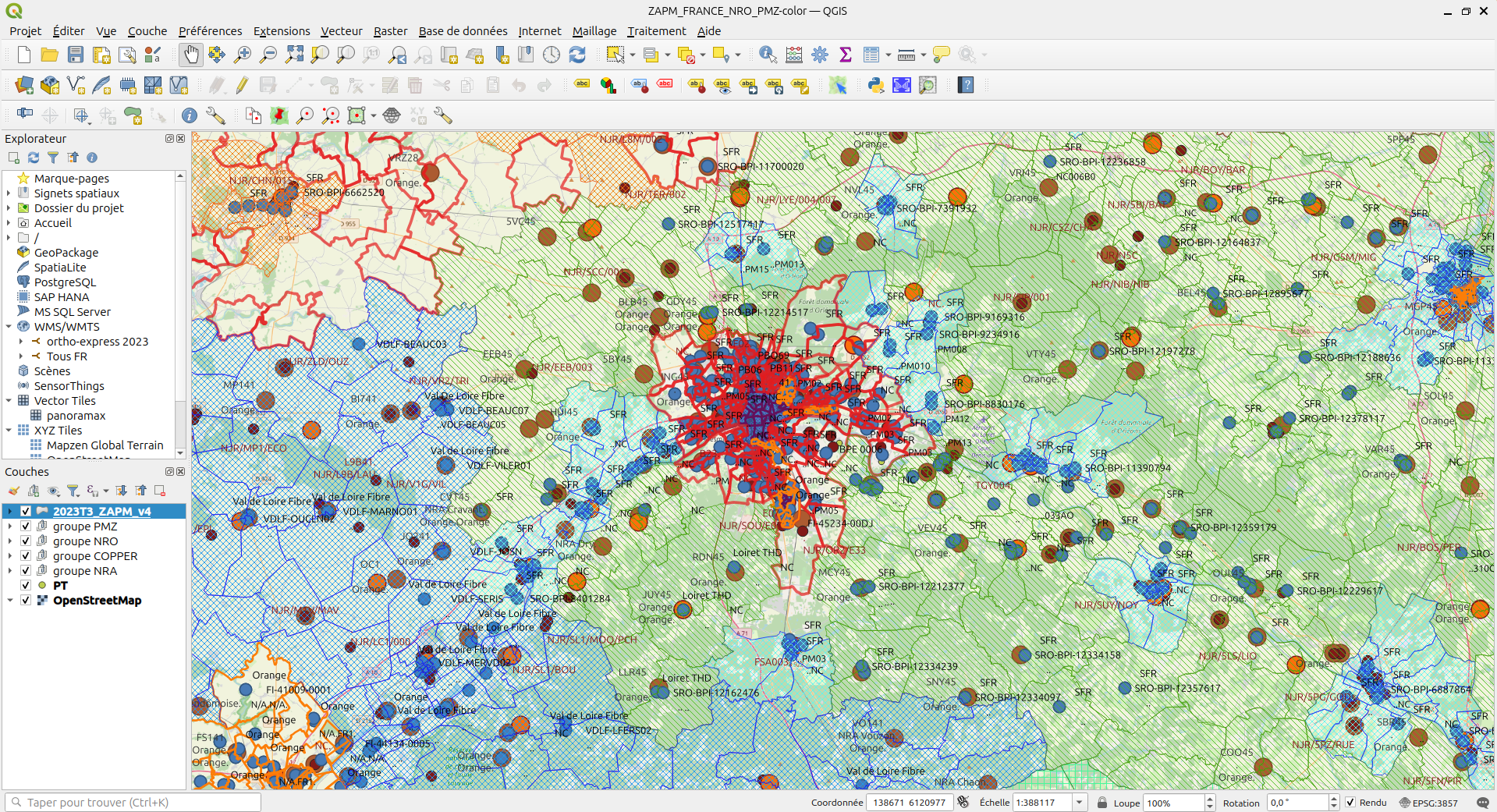Viewport: 1497px width, 812px height.
Task: Click the Rotation value field
Action: [1298, 803]
